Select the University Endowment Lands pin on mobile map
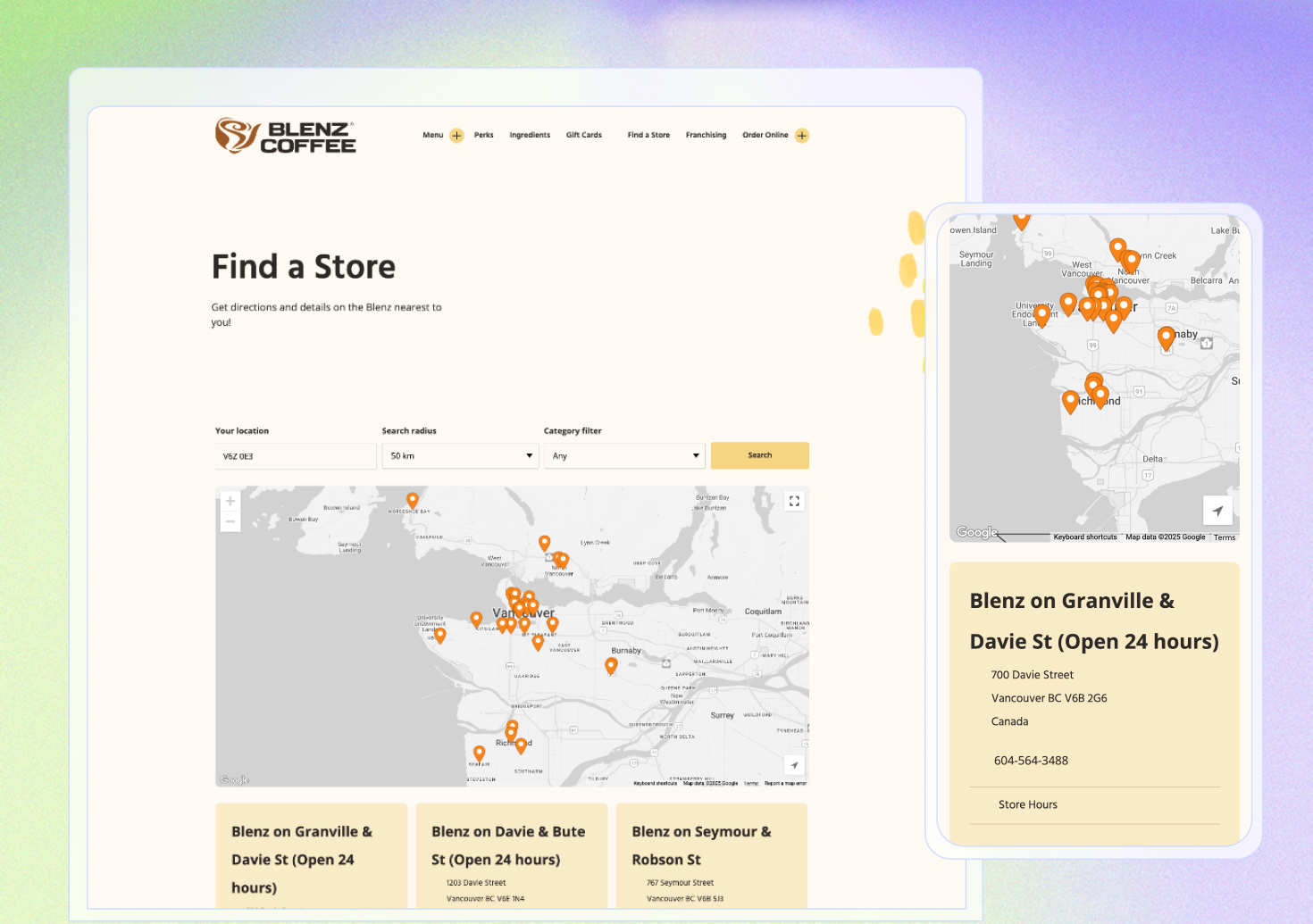This screenshot has height=924, width=1313. (1041, 314)
